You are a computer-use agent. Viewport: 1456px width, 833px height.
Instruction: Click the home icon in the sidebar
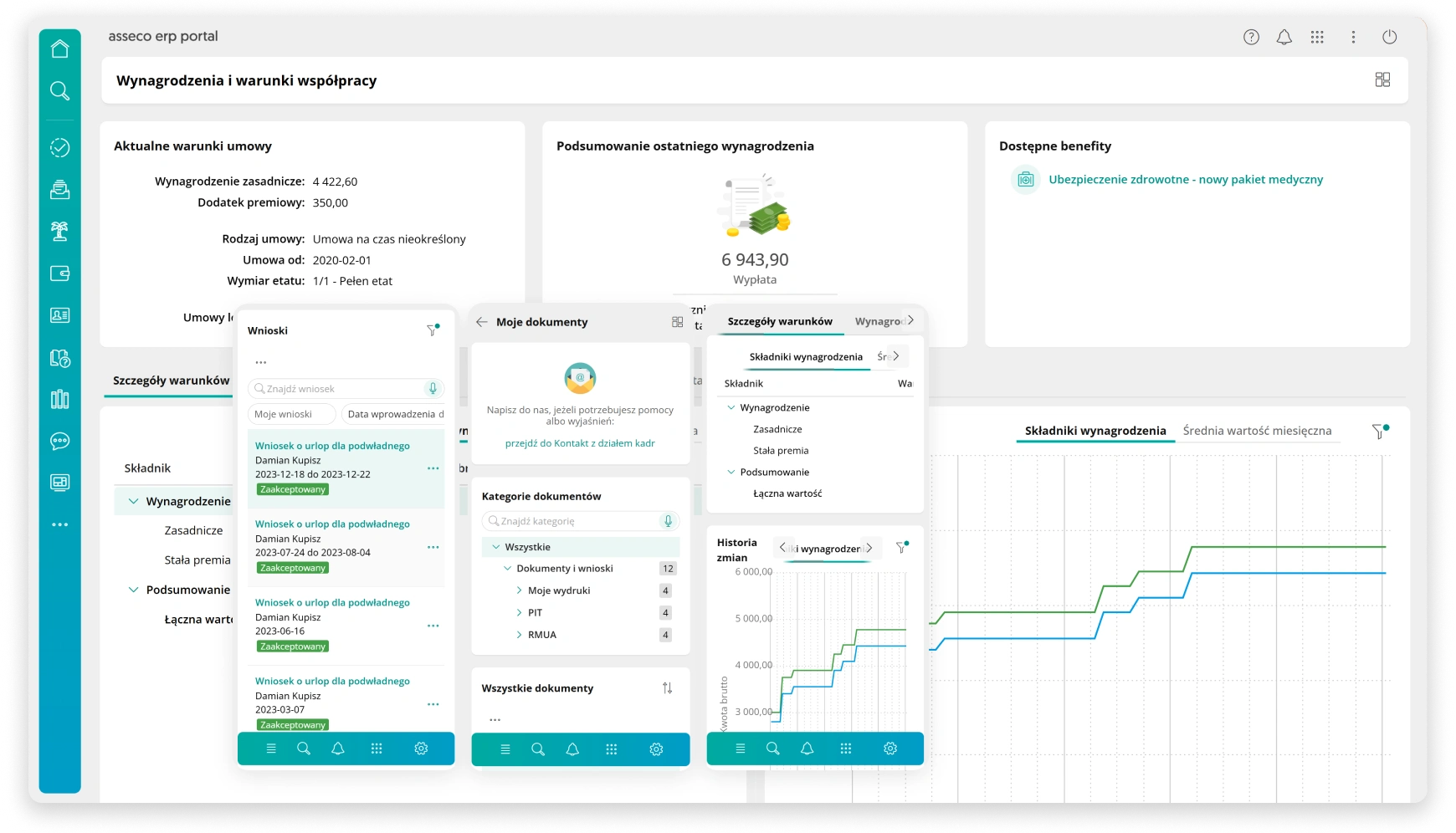coord(59,49)
